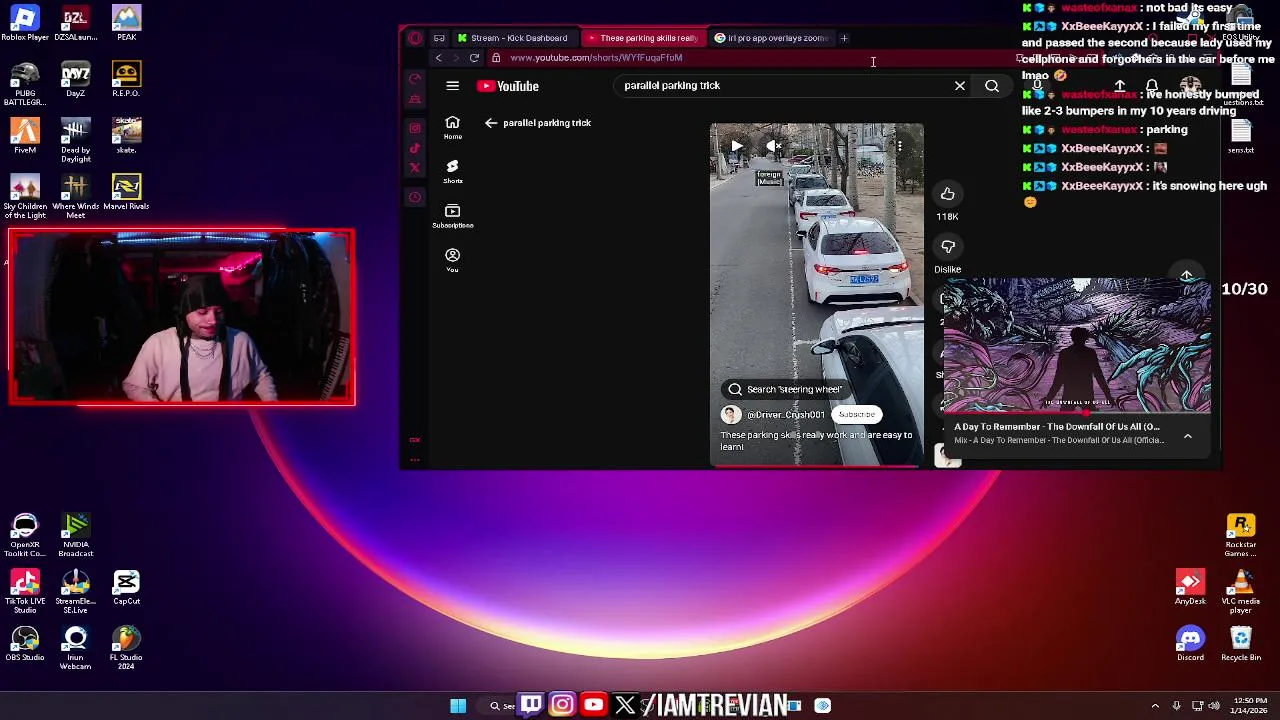Launch VLC media player from desktop
The height and width of the screenshot is (720, 1280).
(1240, 591)
